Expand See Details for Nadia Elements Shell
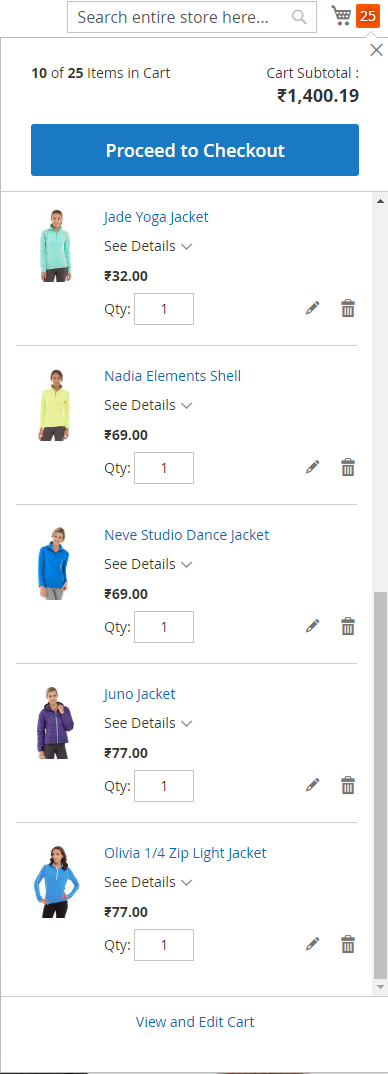This screenshot has height=1074, width=388. point(147,405)
